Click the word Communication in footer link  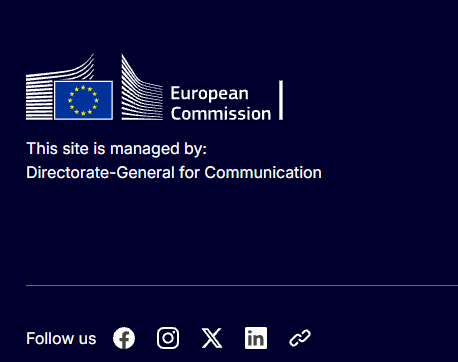[x=263, y=173]
